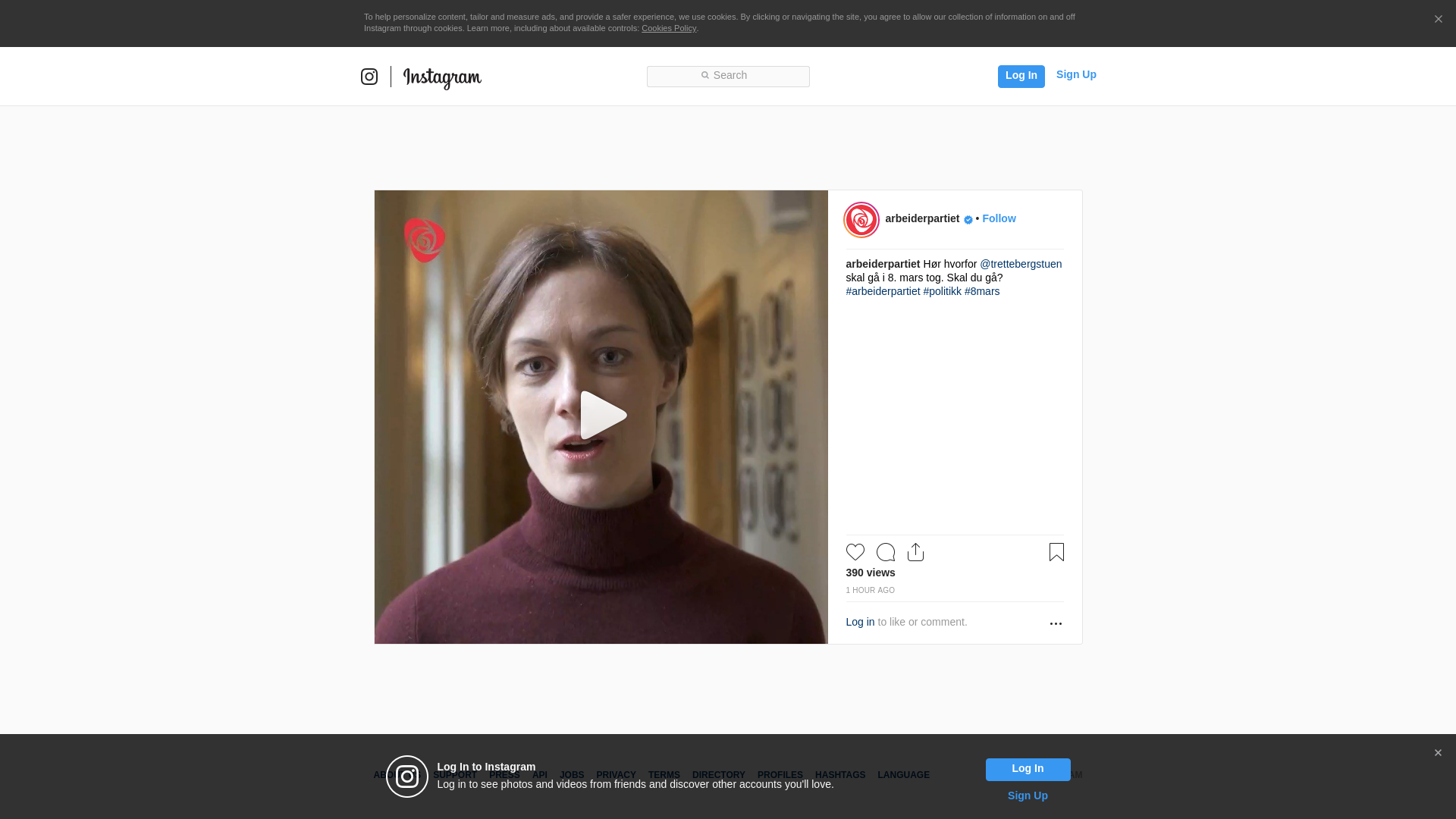The image size is (1456, 819).
Task: Follow the arbeiderpartiet account
Action: (999, 218)
